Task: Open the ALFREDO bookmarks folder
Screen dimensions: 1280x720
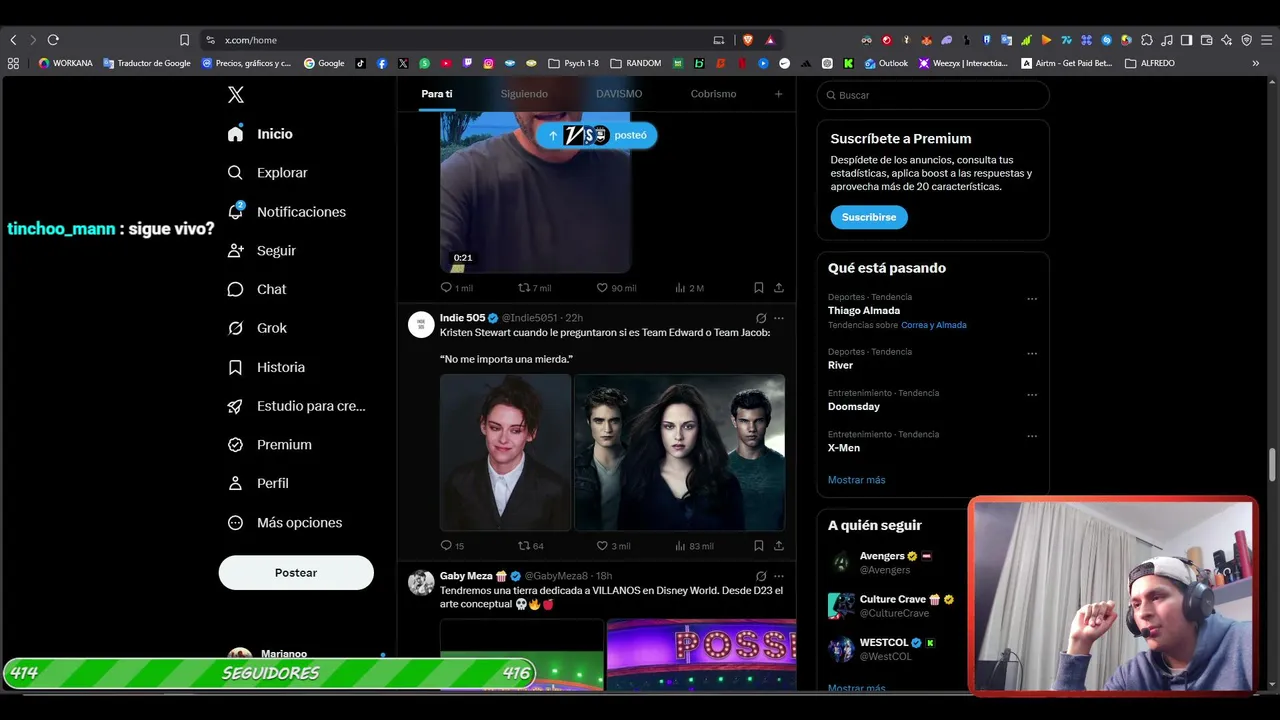Action: [1151, 63]
